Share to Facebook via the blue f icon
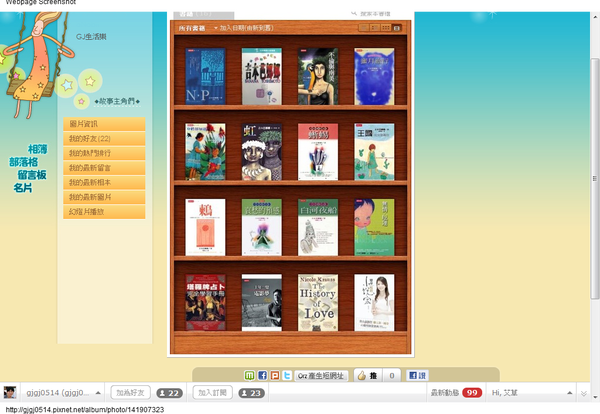Viewport: 600px width, 414px height. pyautogui.click(x=262, y=375)
